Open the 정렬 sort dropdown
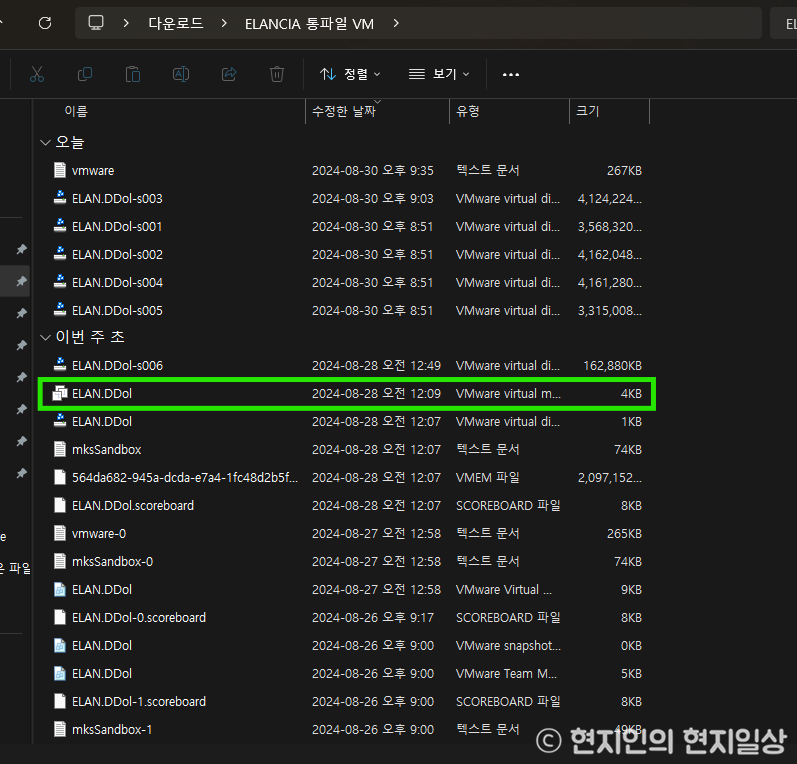The width and height of the screenshot is (797, 764). click(350, 74)
